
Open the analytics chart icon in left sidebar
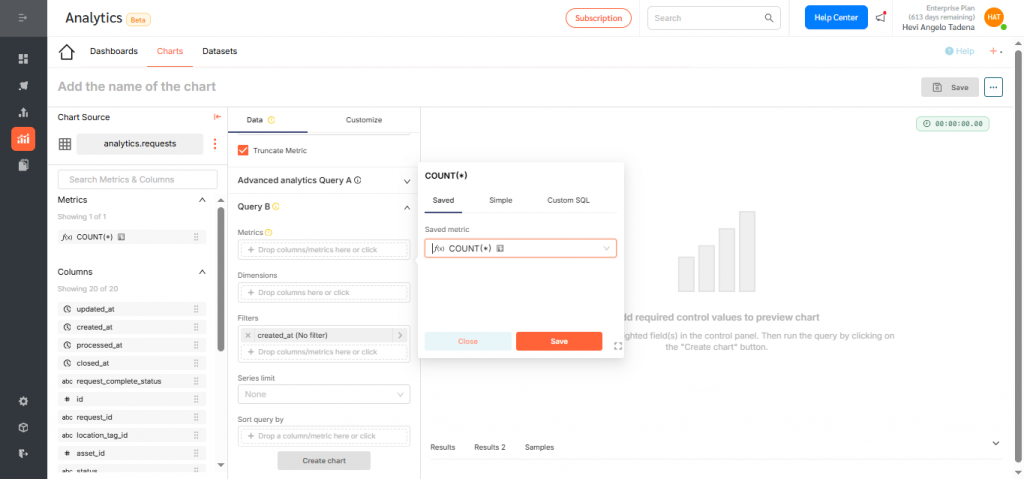tap(23, 139)
